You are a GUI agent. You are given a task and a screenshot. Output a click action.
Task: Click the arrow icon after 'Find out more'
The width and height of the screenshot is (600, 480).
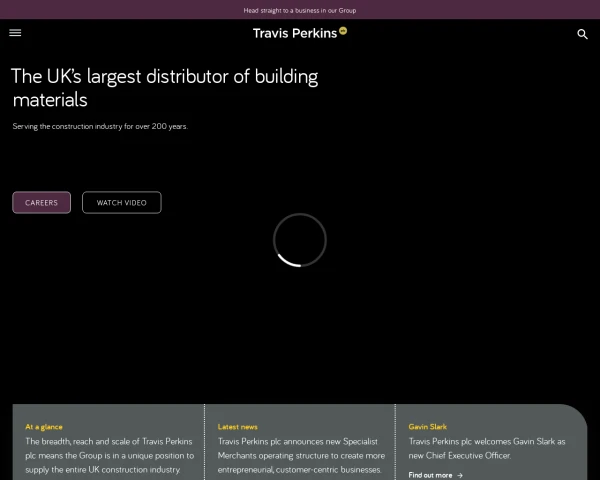[x=460, y=475]
